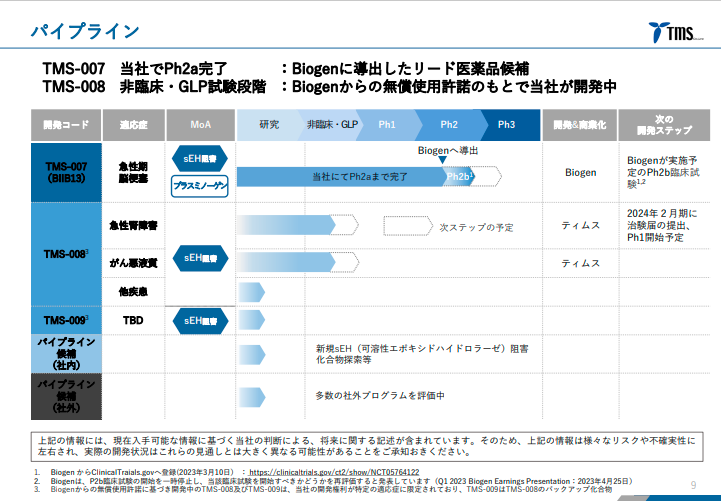Open the clinicaltrials.gov link in the footnote

333,472
